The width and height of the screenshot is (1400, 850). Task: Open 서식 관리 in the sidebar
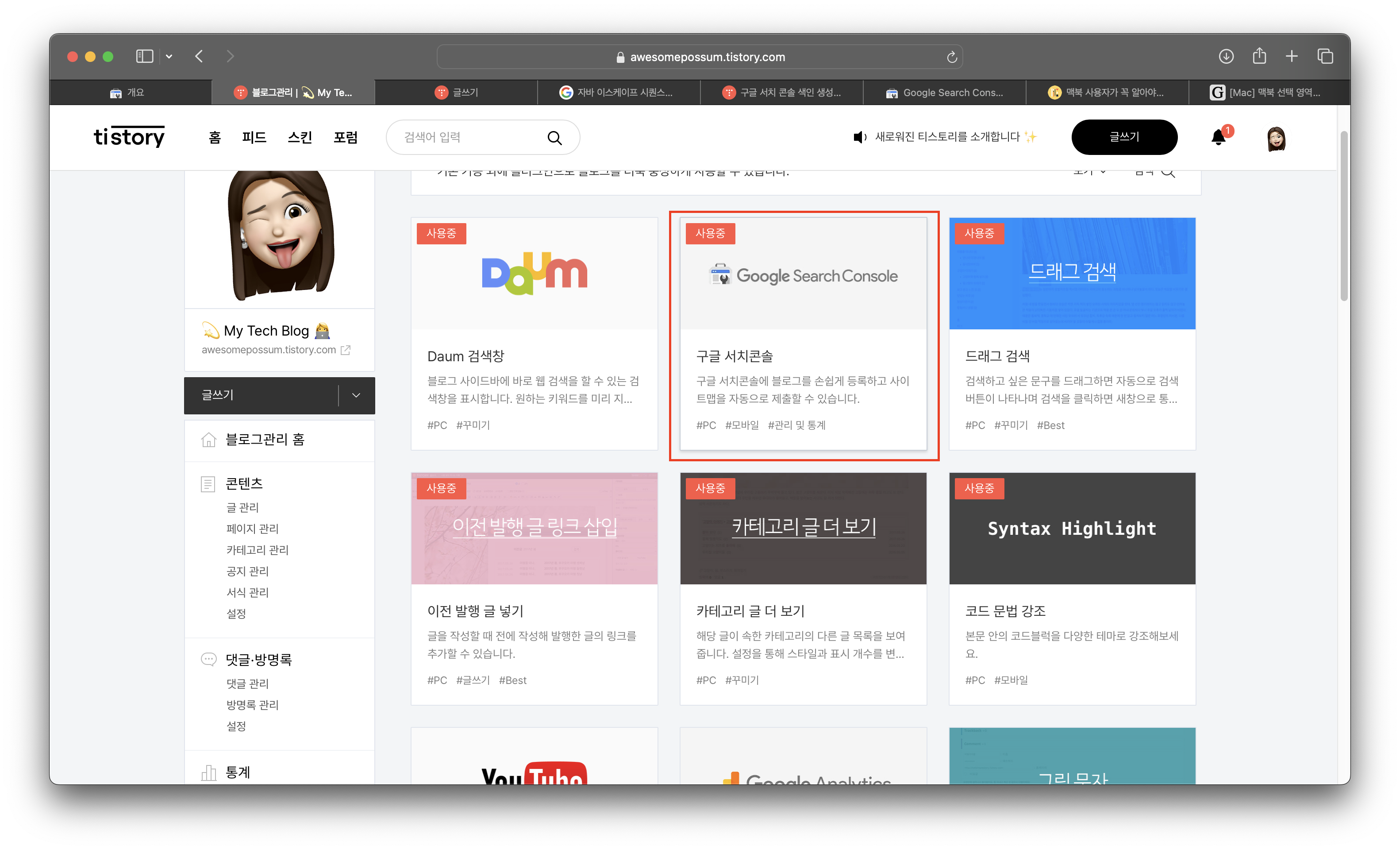click(x=248, y=592)
